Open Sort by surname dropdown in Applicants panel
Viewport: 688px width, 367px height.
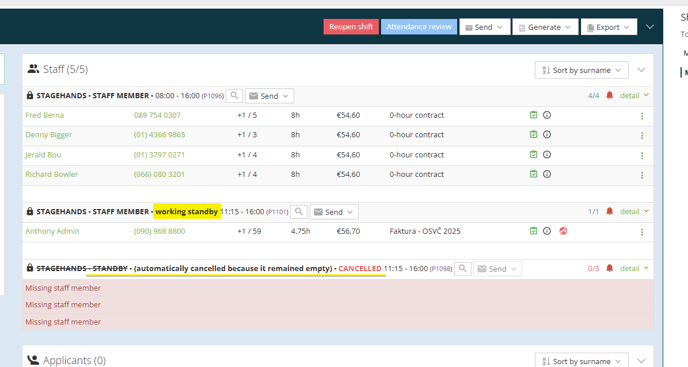581,361
